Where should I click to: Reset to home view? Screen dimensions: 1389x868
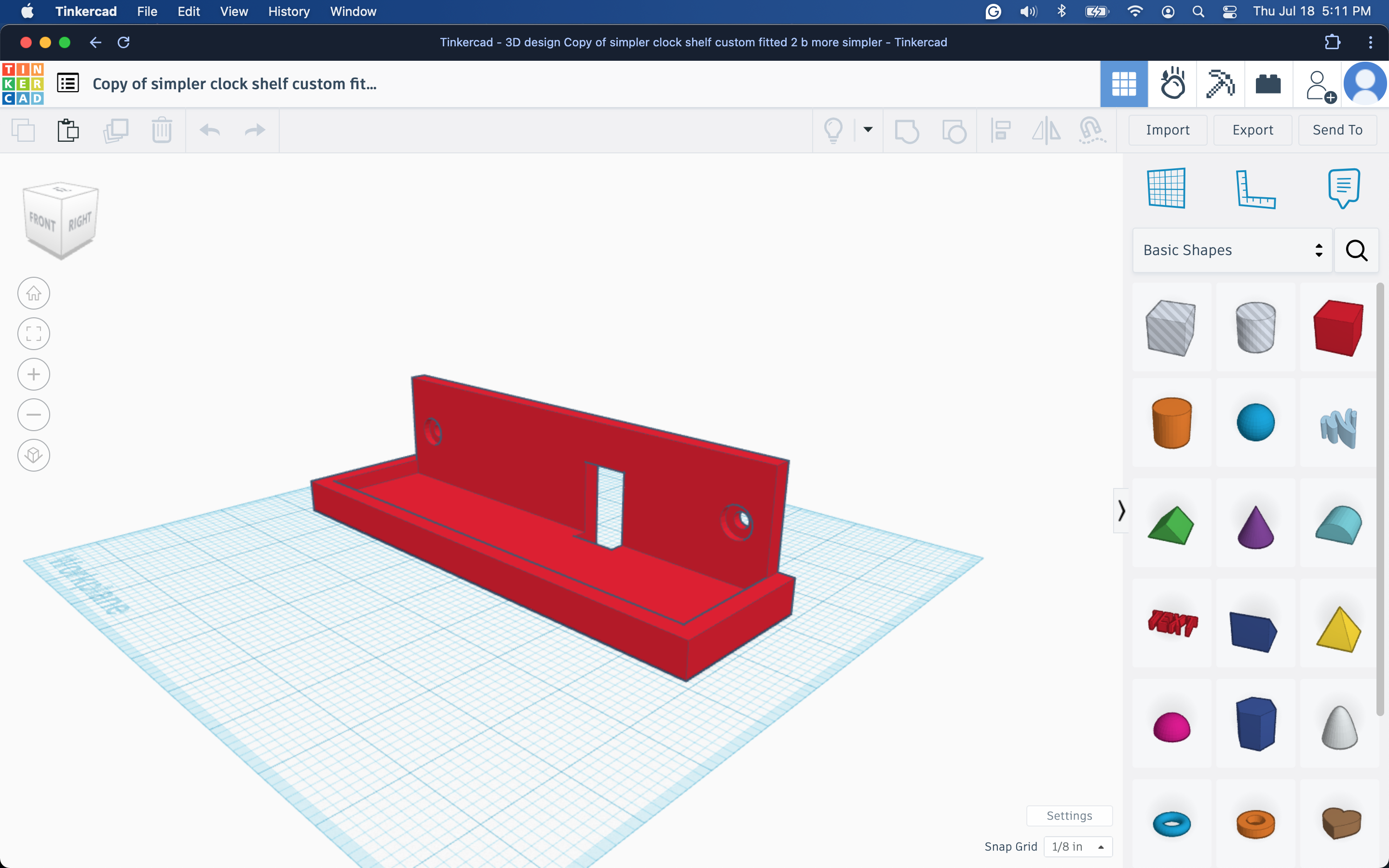[34, 293]
